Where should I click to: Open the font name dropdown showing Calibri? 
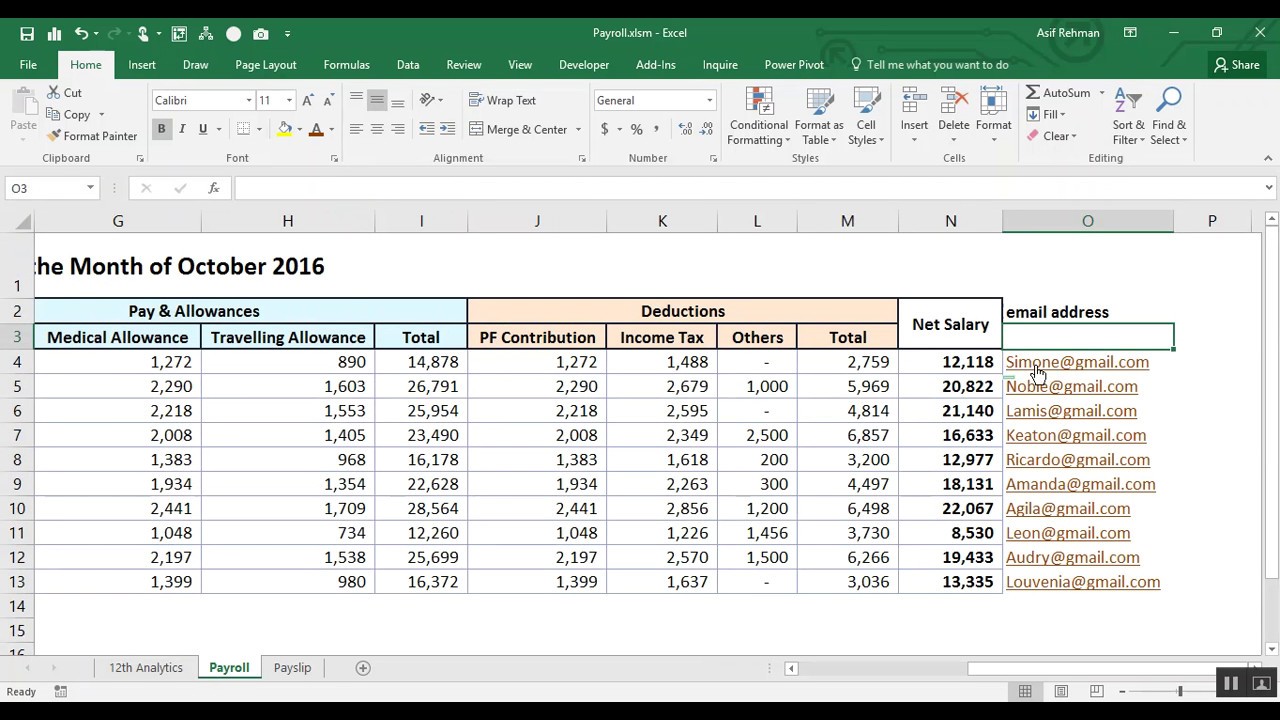(249, 100)
